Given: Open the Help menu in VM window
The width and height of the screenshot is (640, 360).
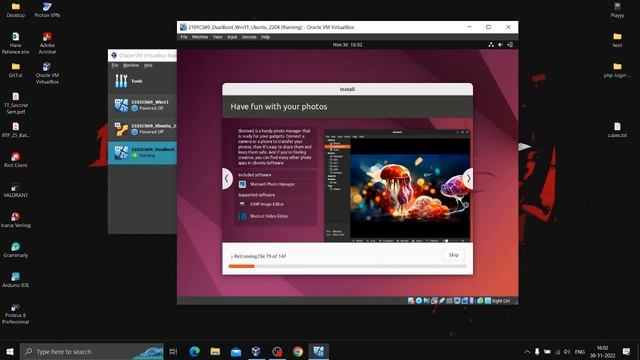Looking at the screenshot, I should coord(265,37).
